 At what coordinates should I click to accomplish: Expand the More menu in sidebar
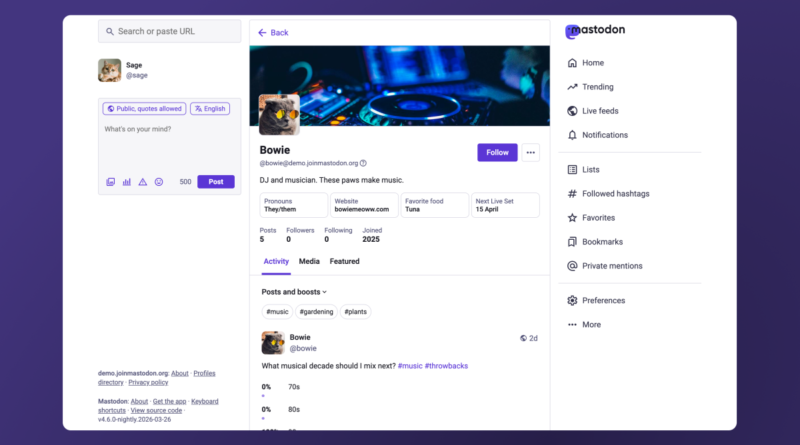[x=584, y=324]
